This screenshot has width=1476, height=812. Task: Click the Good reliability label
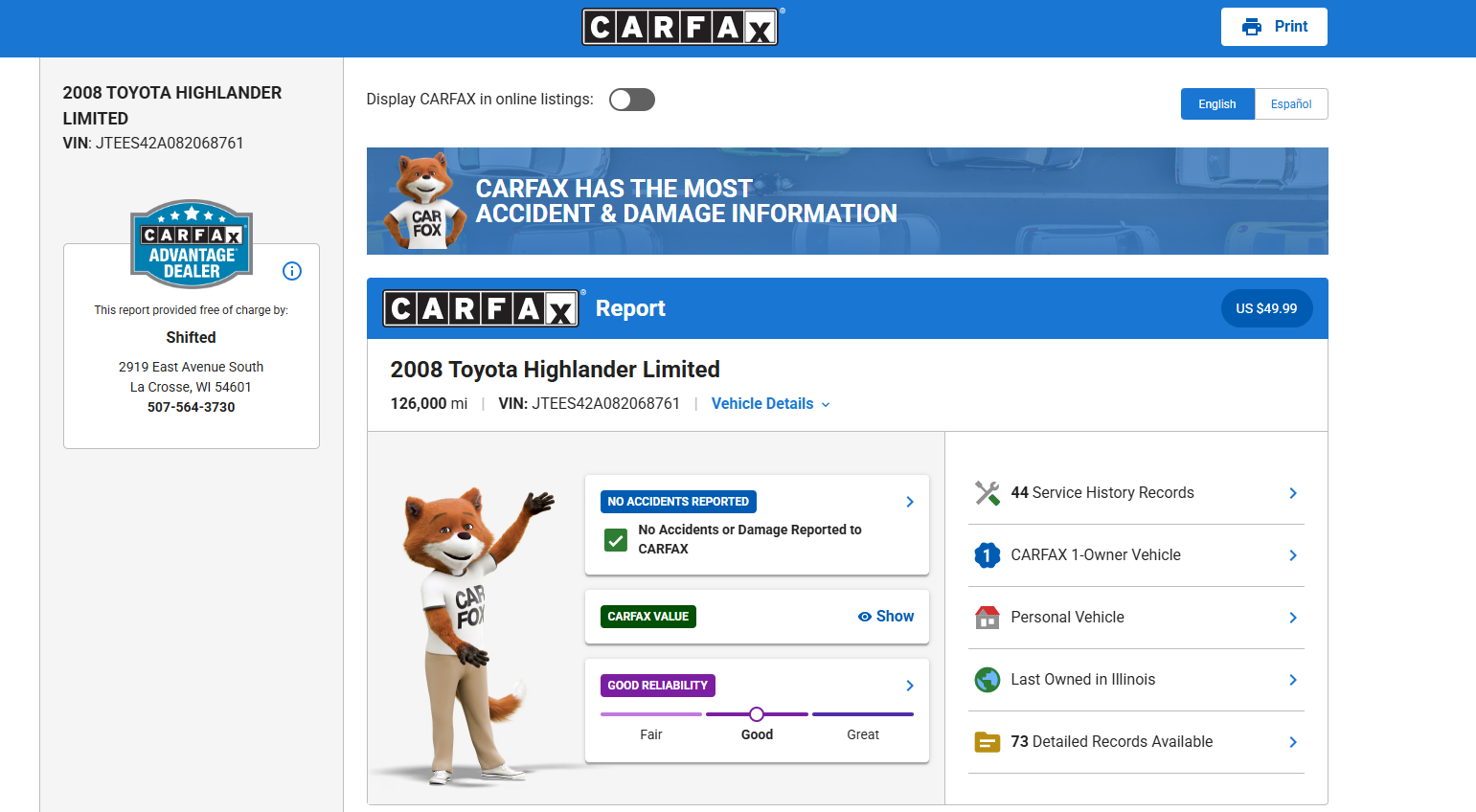point(757,734)
